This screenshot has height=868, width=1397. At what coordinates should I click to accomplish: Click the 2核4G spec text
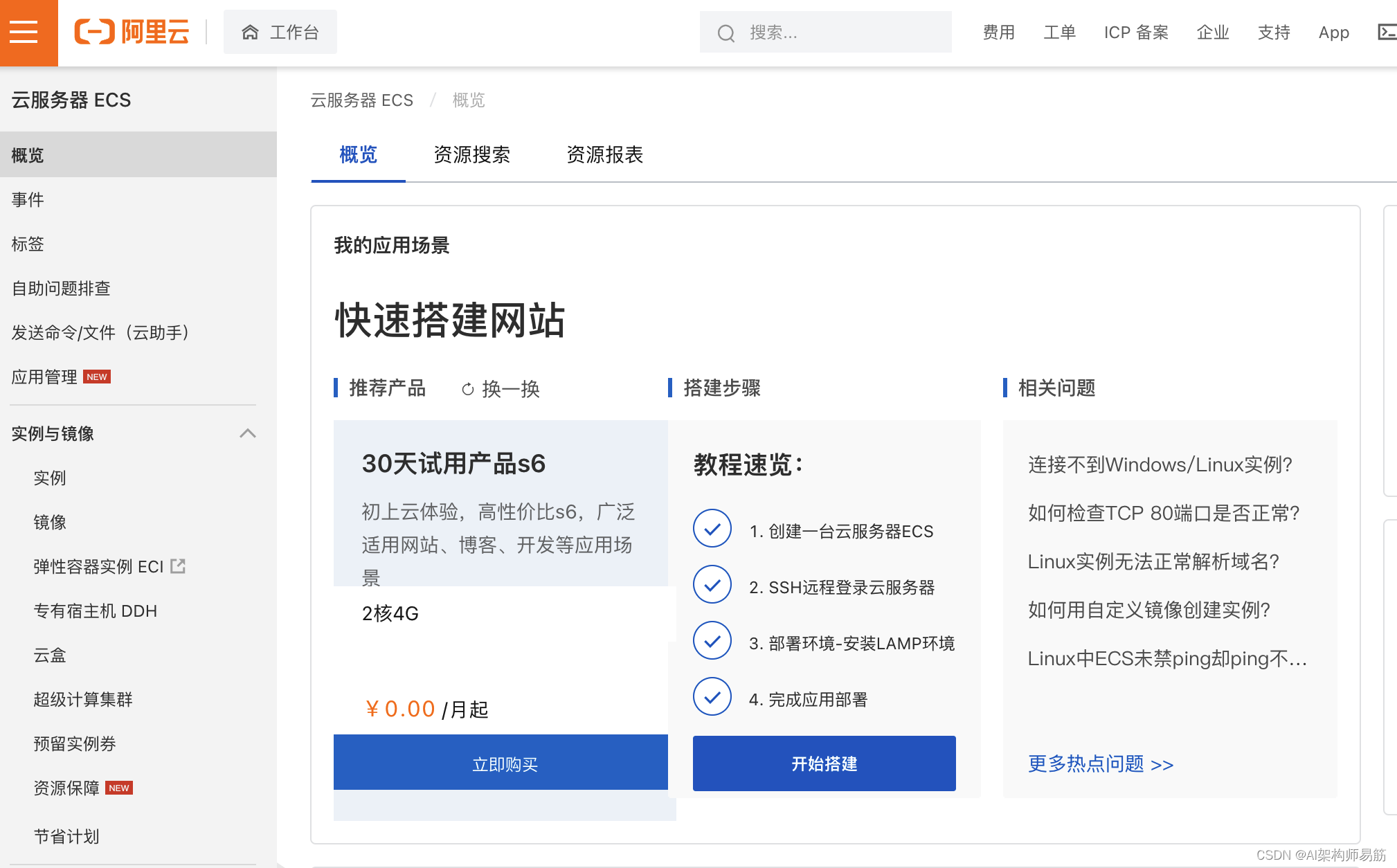click(390, 613)
